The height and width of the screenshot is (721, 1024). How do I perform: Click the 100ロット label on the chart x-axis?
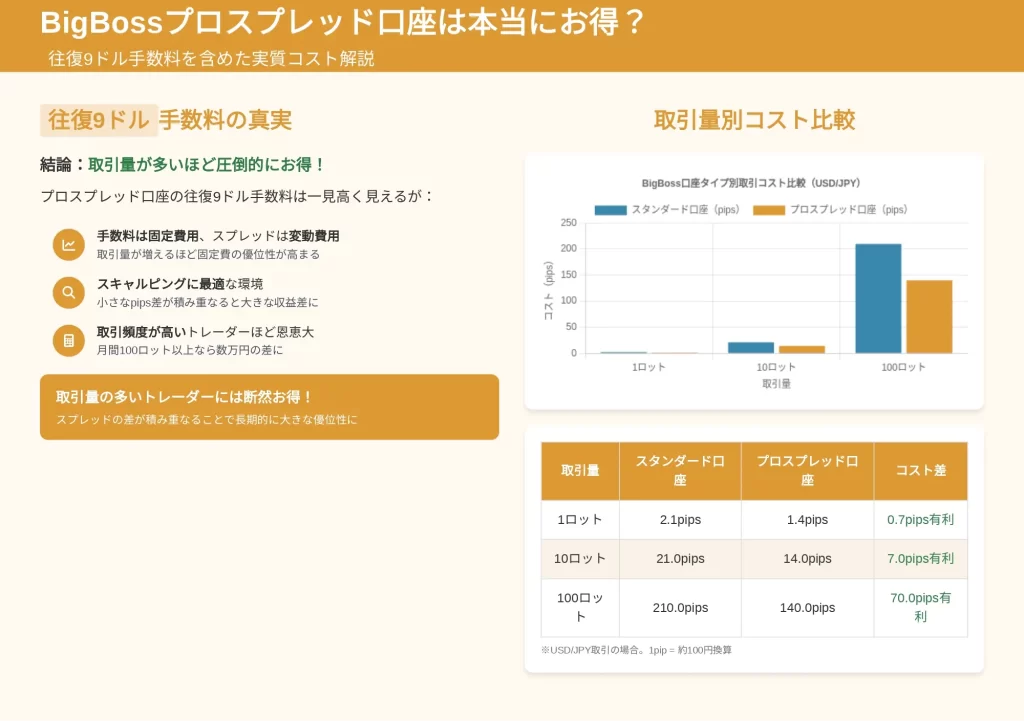click(x=903, y=367)
